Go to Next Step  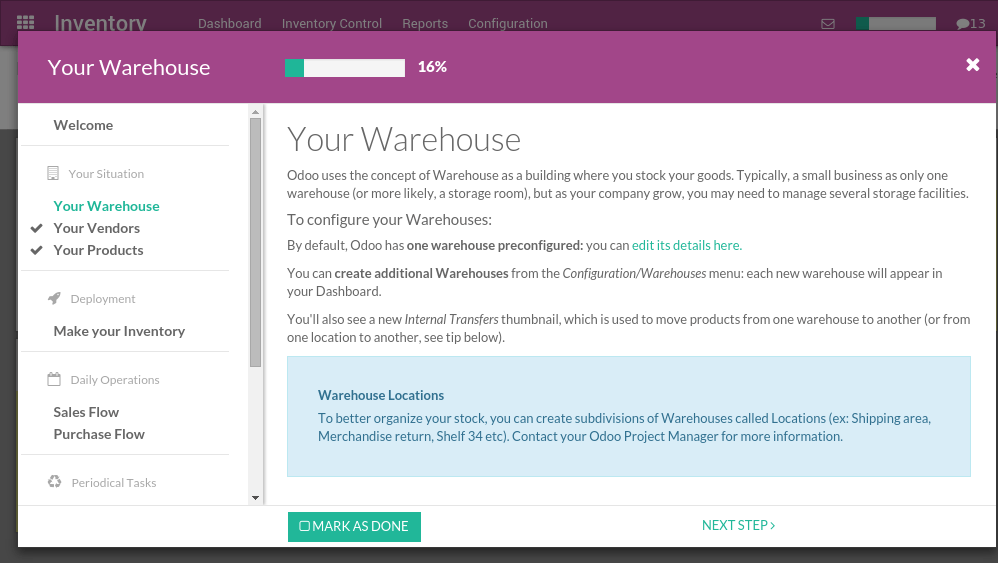(x=738, y=525)
